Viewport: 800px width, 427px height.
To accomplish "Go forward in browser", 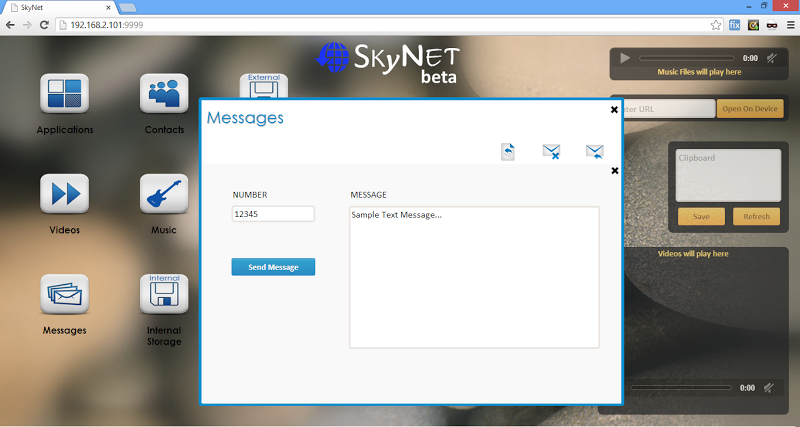I will click(27, 24).
